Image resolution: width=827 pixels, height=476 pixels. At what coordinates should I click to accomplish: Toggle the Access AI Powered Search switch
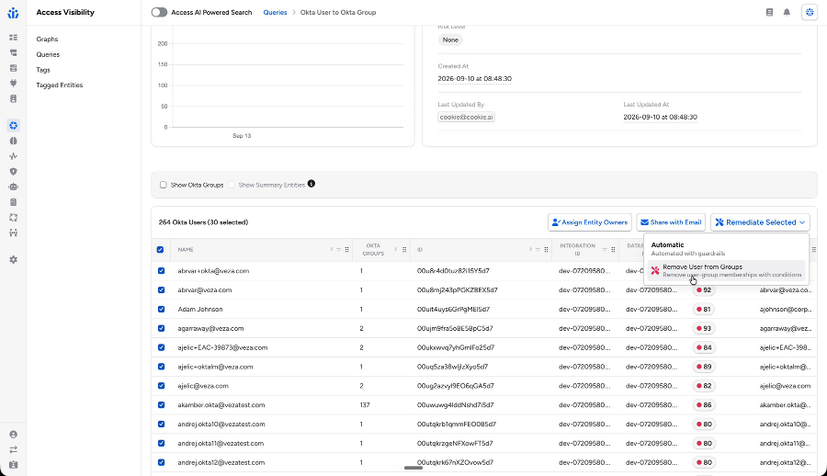159,12
